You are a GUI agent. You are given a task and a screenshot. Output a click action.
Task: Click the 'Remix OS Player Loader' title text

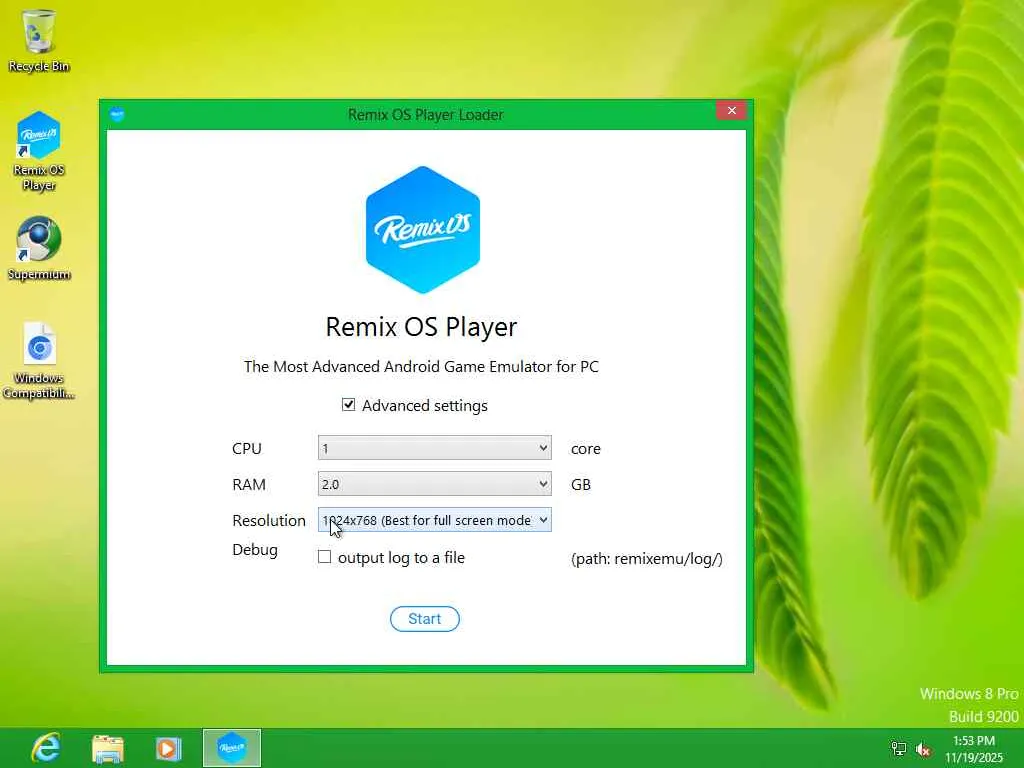coord(426,115)
